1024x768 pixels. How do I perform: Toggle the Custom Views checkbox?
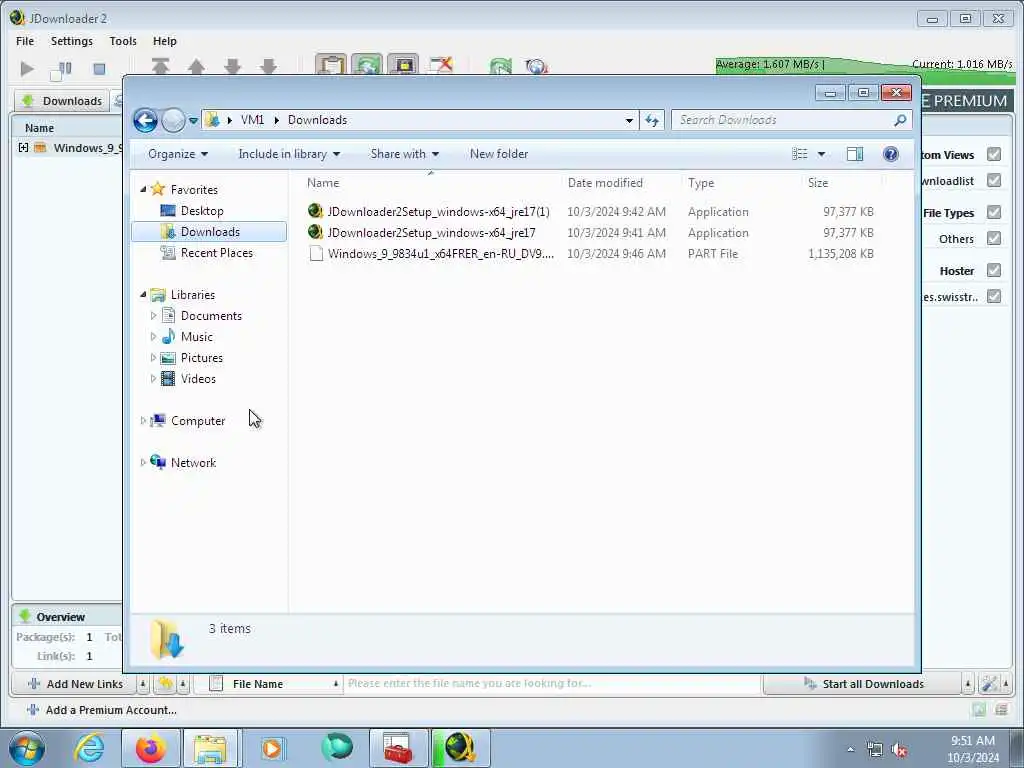coord(994,154)
